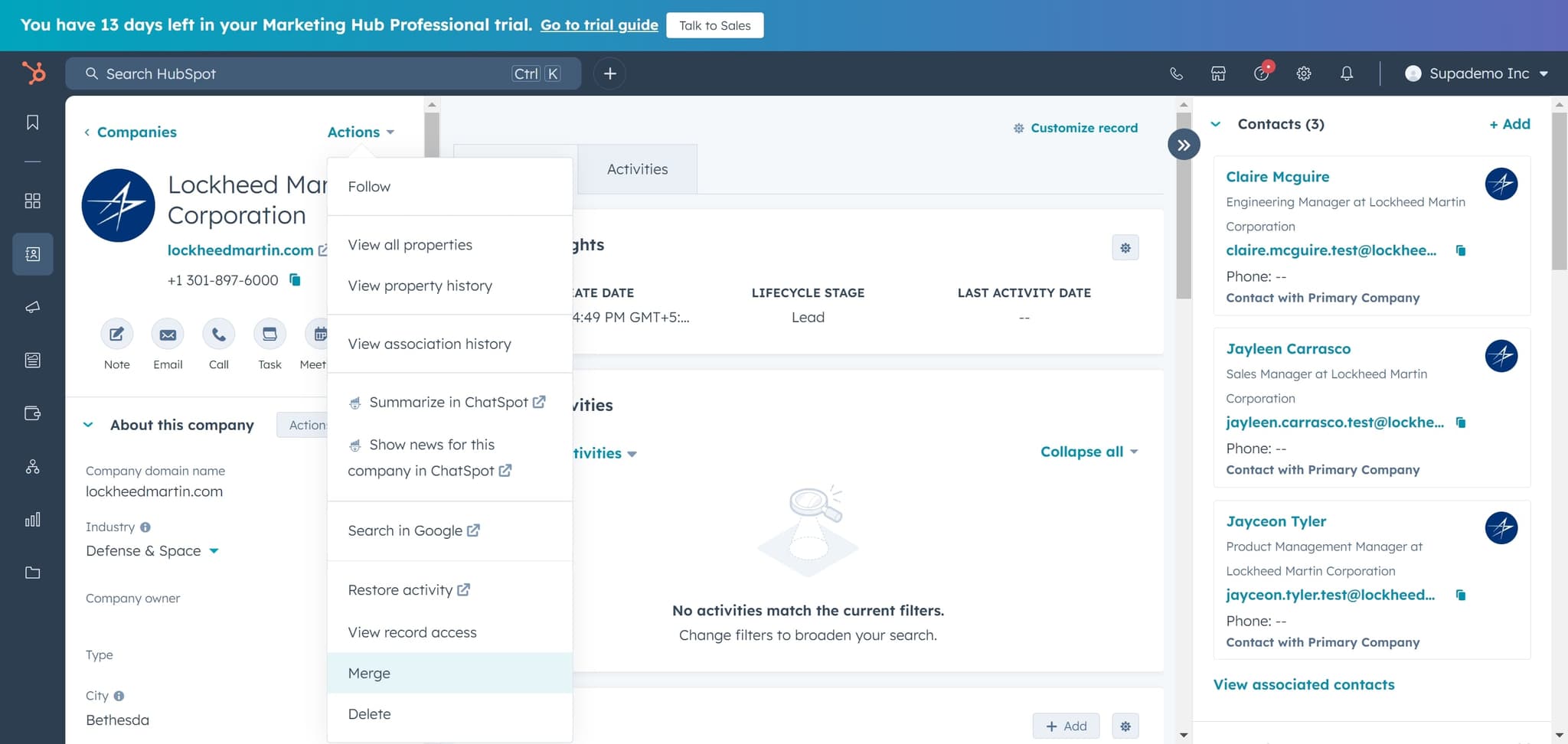Click the phone calling icon in top bar
This screenshot has height=744, width=1568.
(1176, 73)
